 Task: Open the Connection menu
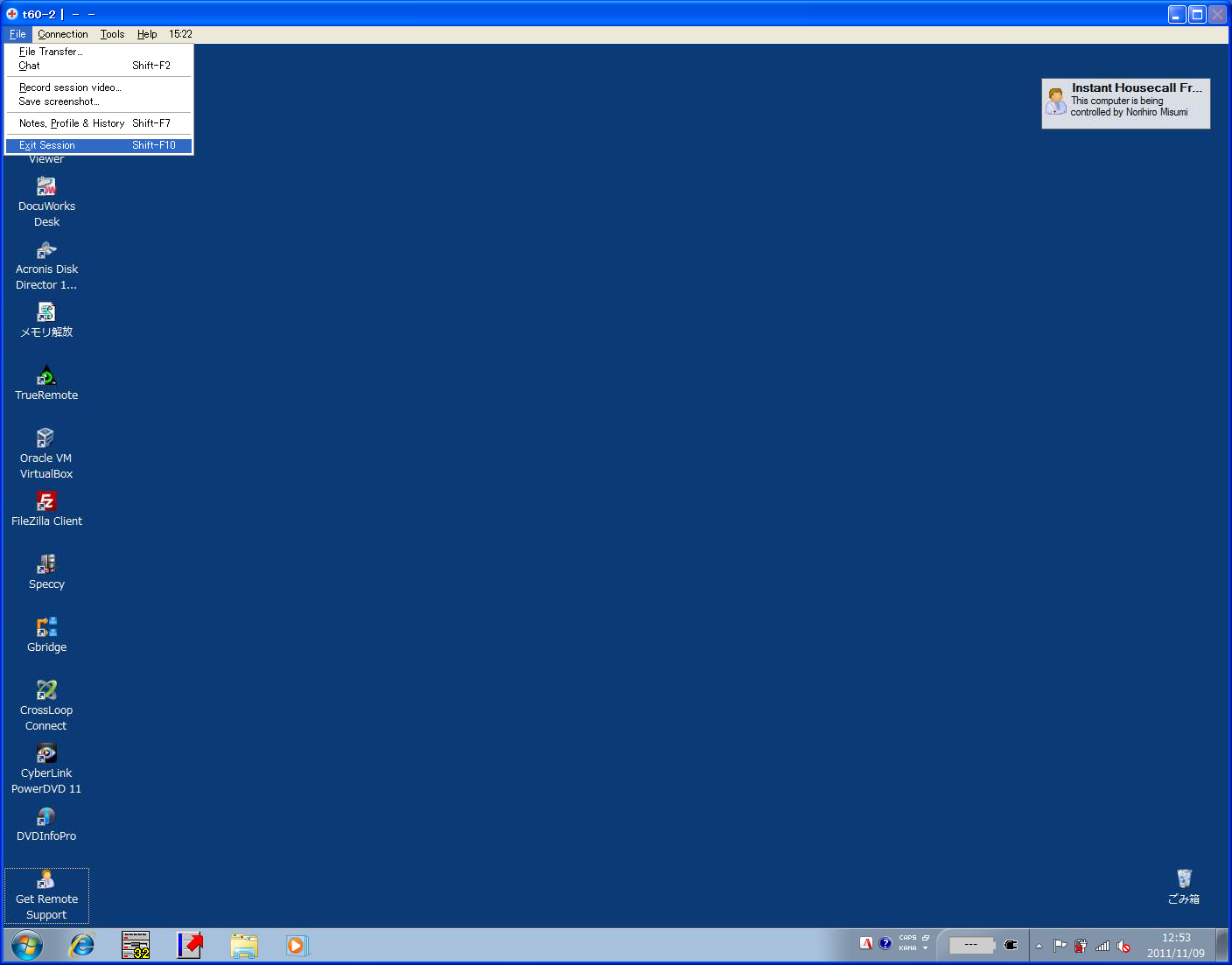click(x=63, y=34)
